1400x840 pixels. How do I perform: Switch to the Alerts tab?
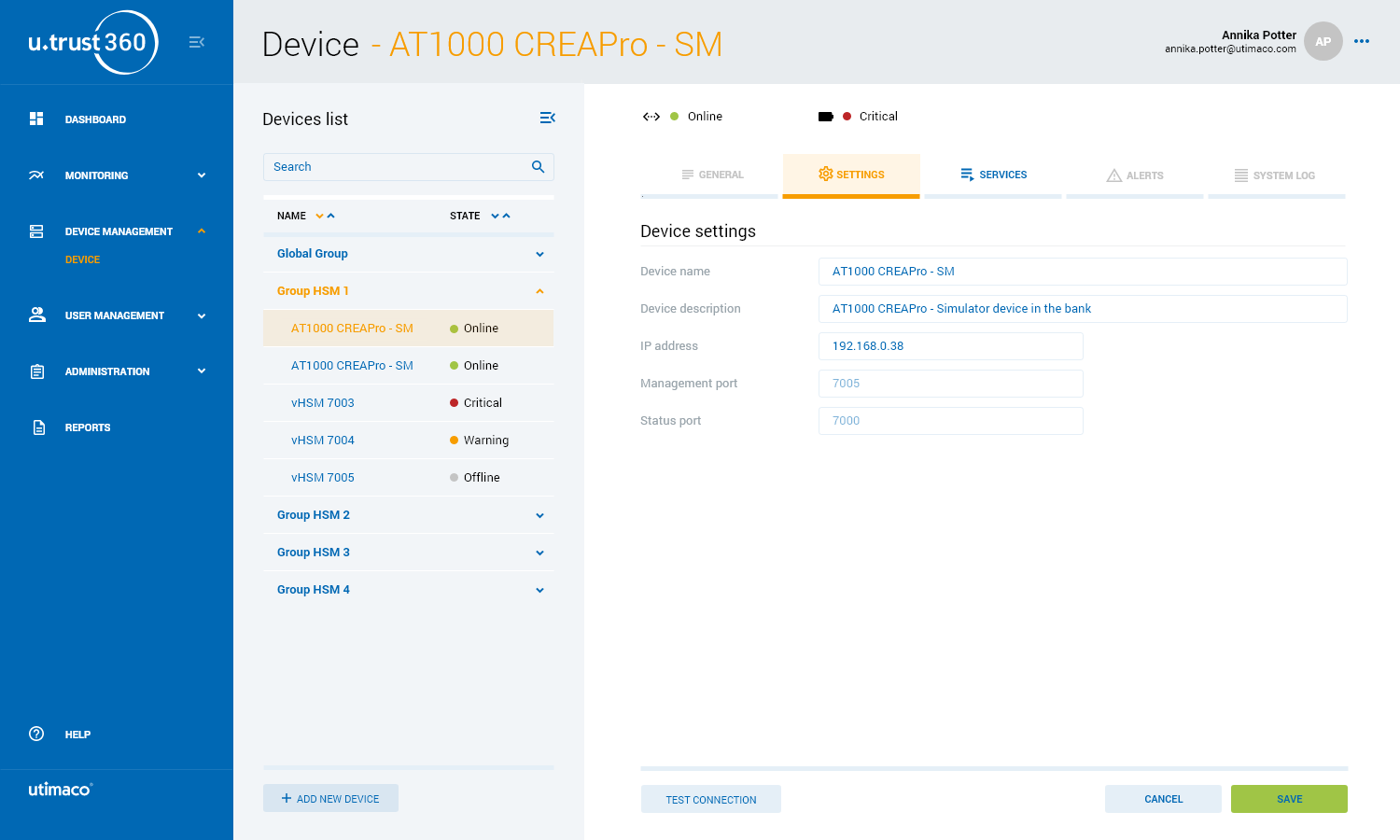[1135, 175]
